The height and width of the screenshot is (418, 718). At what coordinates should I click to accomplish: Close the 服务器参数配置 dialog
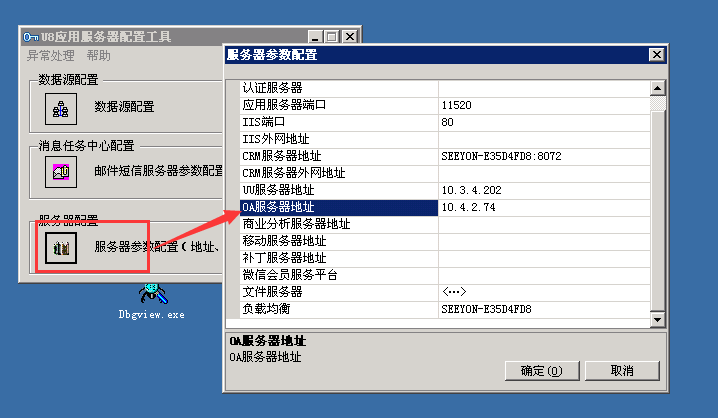tap(657, 54)
